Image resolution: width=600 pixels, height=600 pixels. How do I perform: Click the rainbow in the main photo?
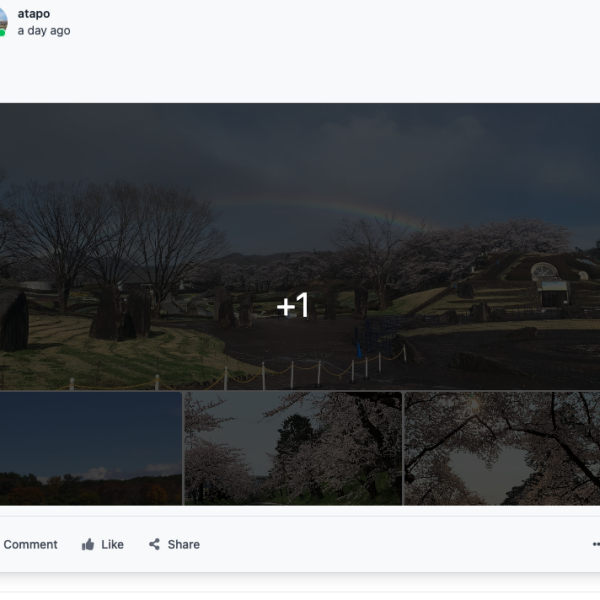325,212
